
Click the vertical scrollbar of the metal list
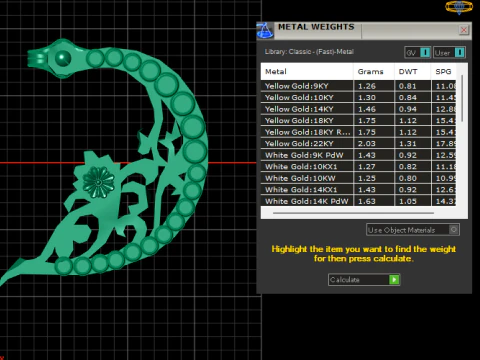462,98
